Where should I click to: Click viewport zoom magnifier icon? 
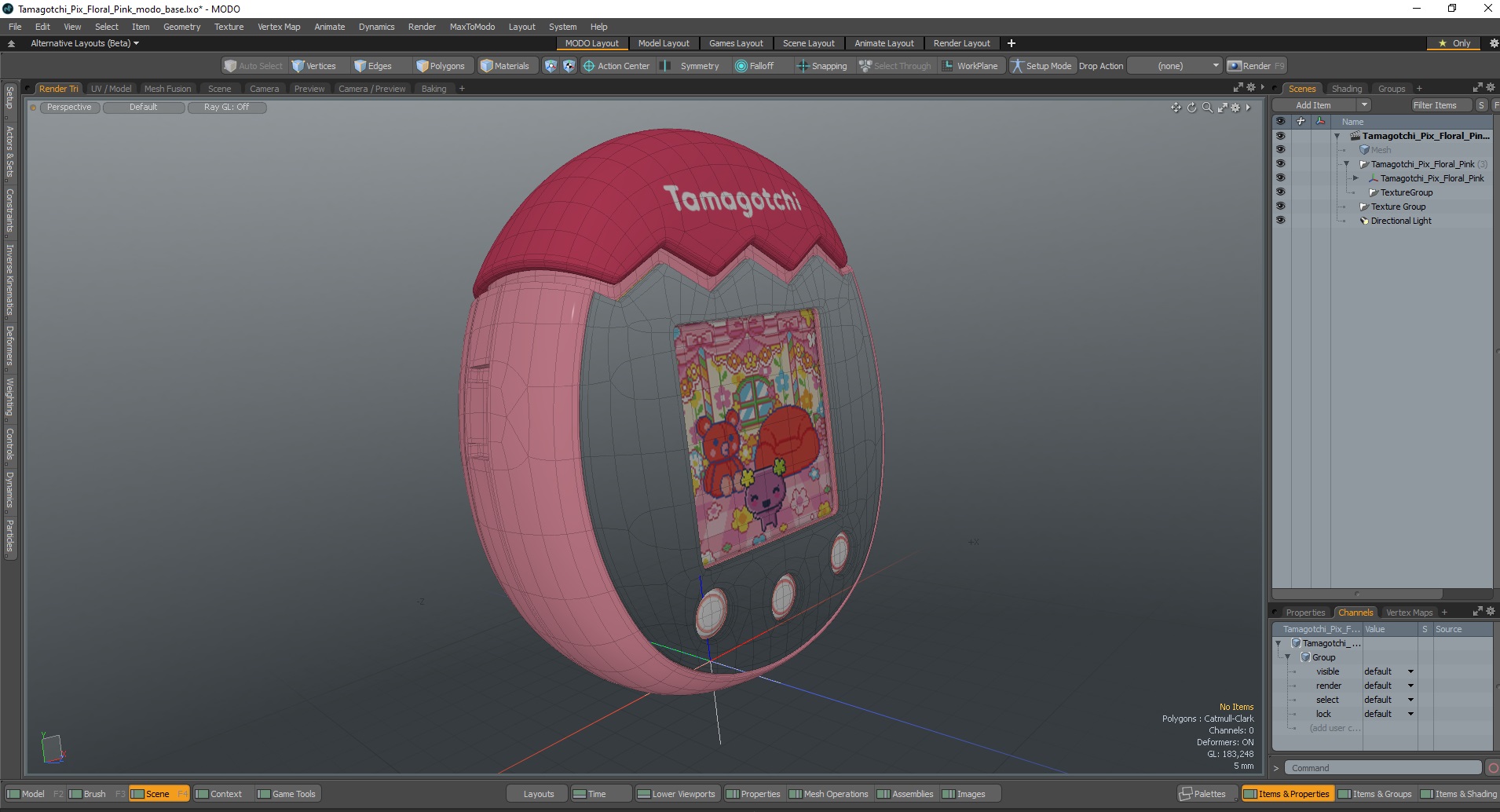point(1207,108)
